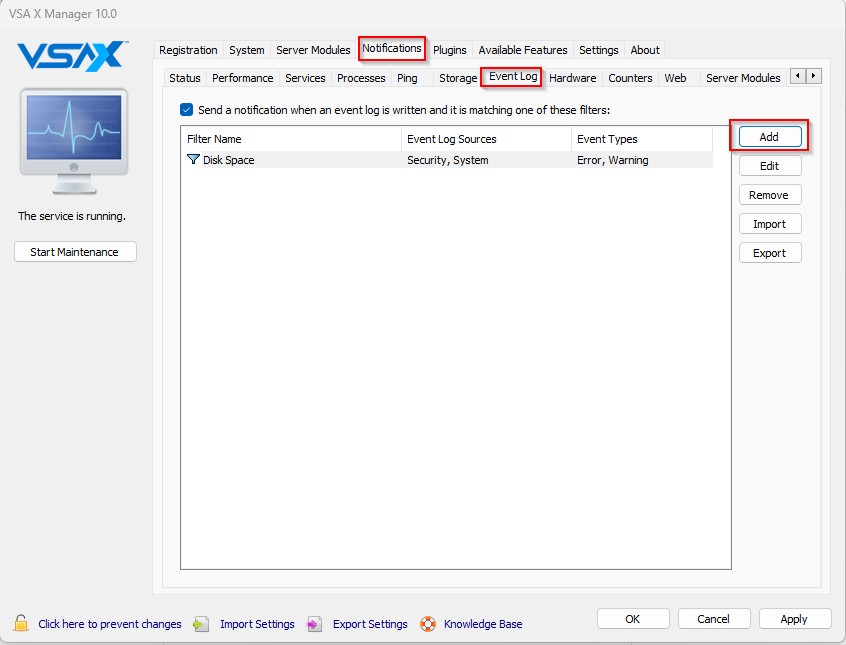This screenshot has height=645, width=846.
Task: Select the Notifications tab
Action: click(x=392, y=48)
